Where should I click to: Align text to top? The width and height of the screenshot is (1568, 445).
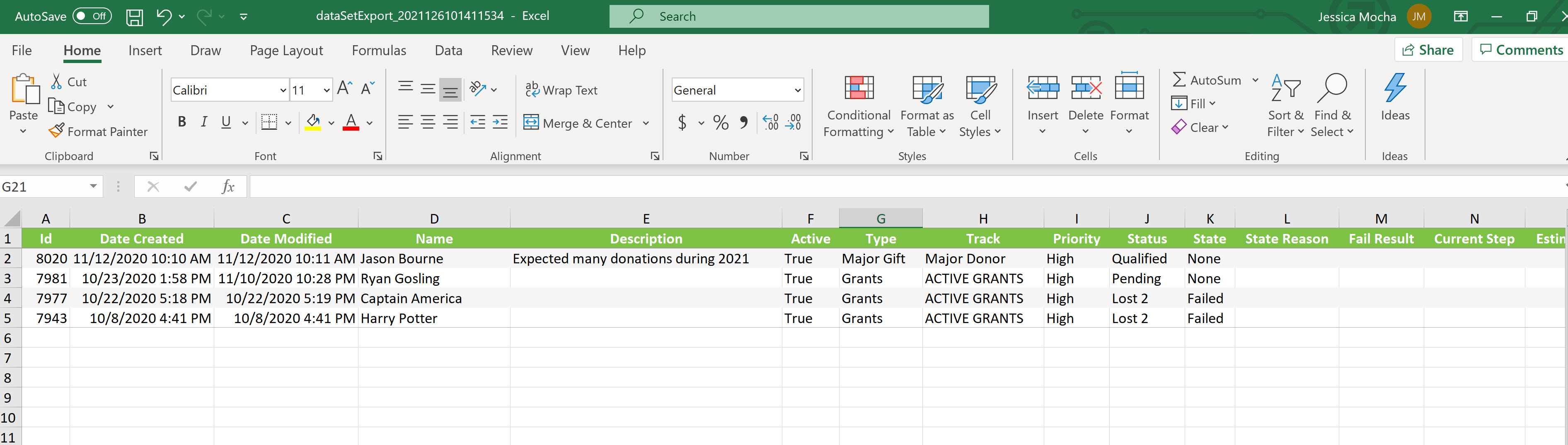point(405,89)
